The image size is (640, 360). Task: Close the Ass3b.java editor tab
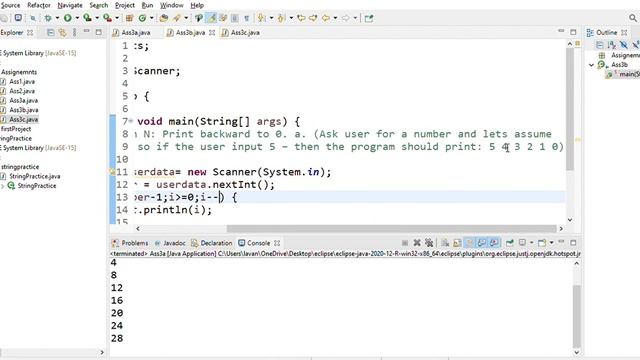212,33
